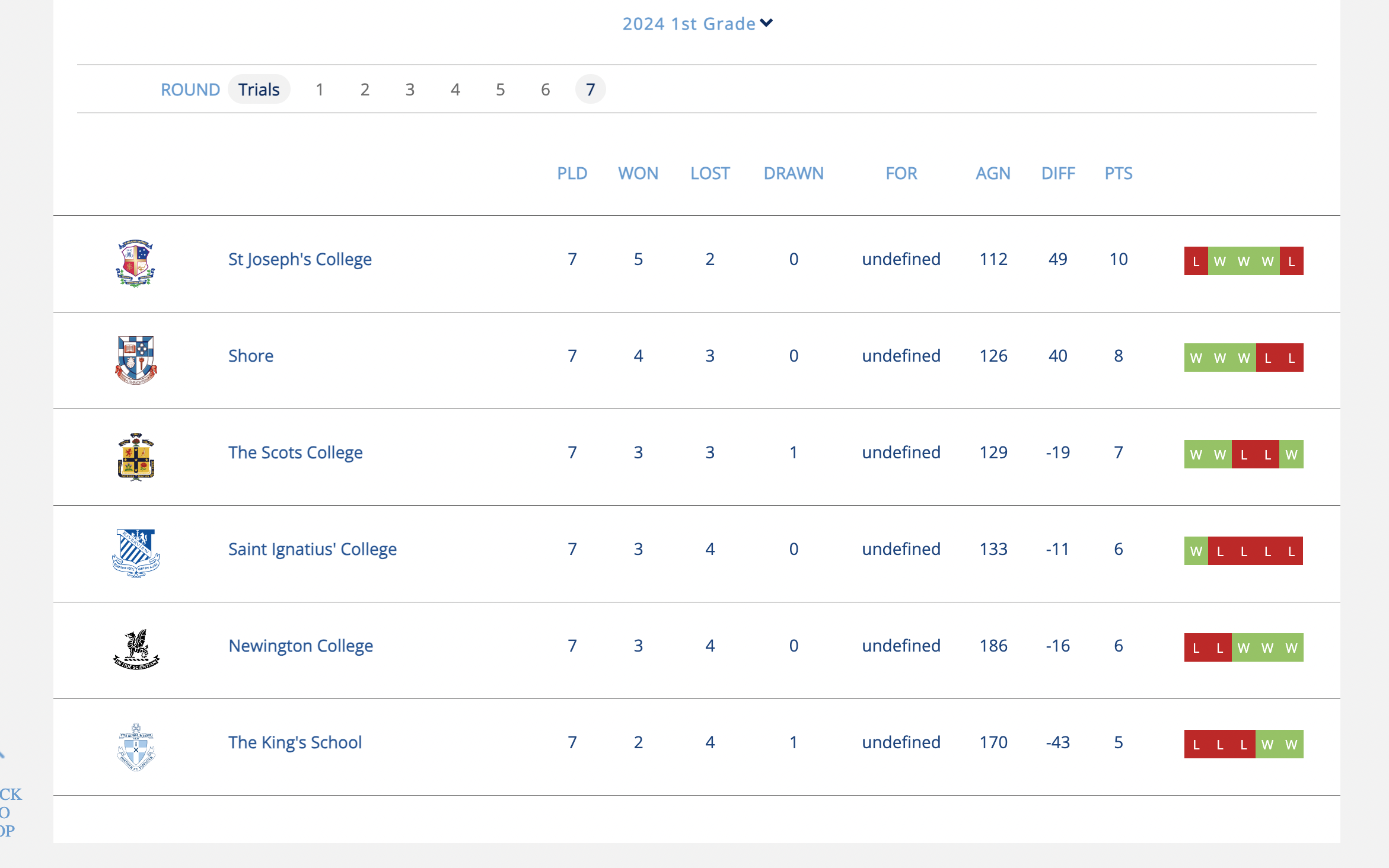Click the DIFF column header
Screen dimensions: 1389x868
pyautogui.click(x=1058, y=173)
